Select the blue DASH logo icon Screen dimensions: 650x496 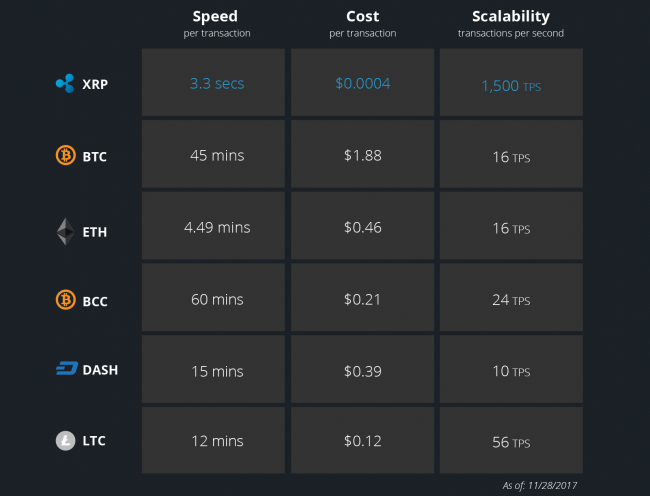[x=67, y=368]
